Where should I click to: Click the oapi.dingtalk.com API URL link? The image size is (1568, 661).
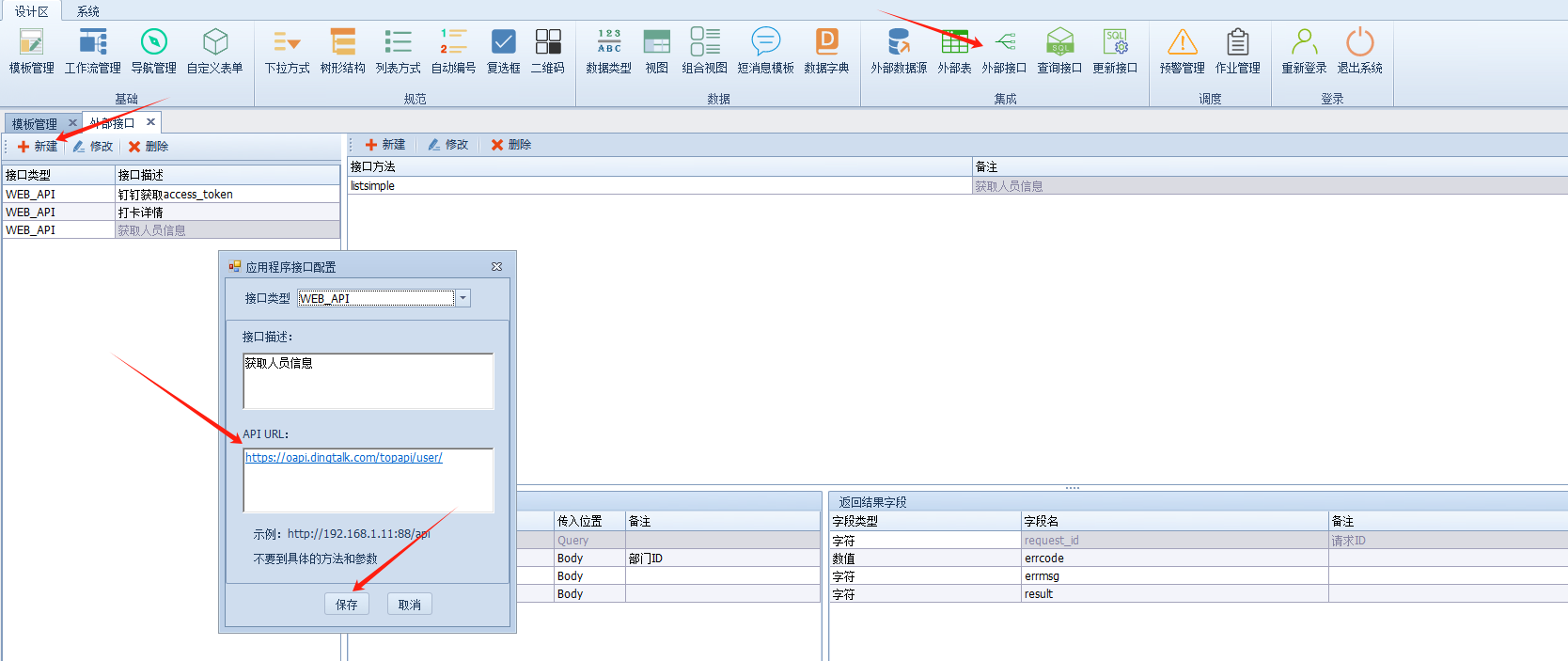[x=343, y=458]
